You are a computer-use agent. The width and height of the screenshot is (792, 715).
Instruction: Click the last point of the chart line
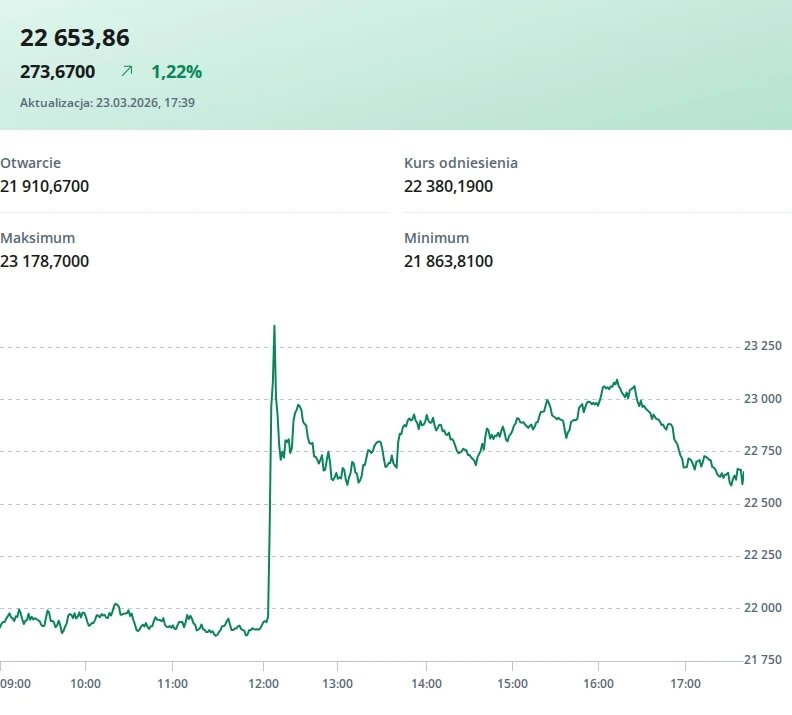[742, 482]
